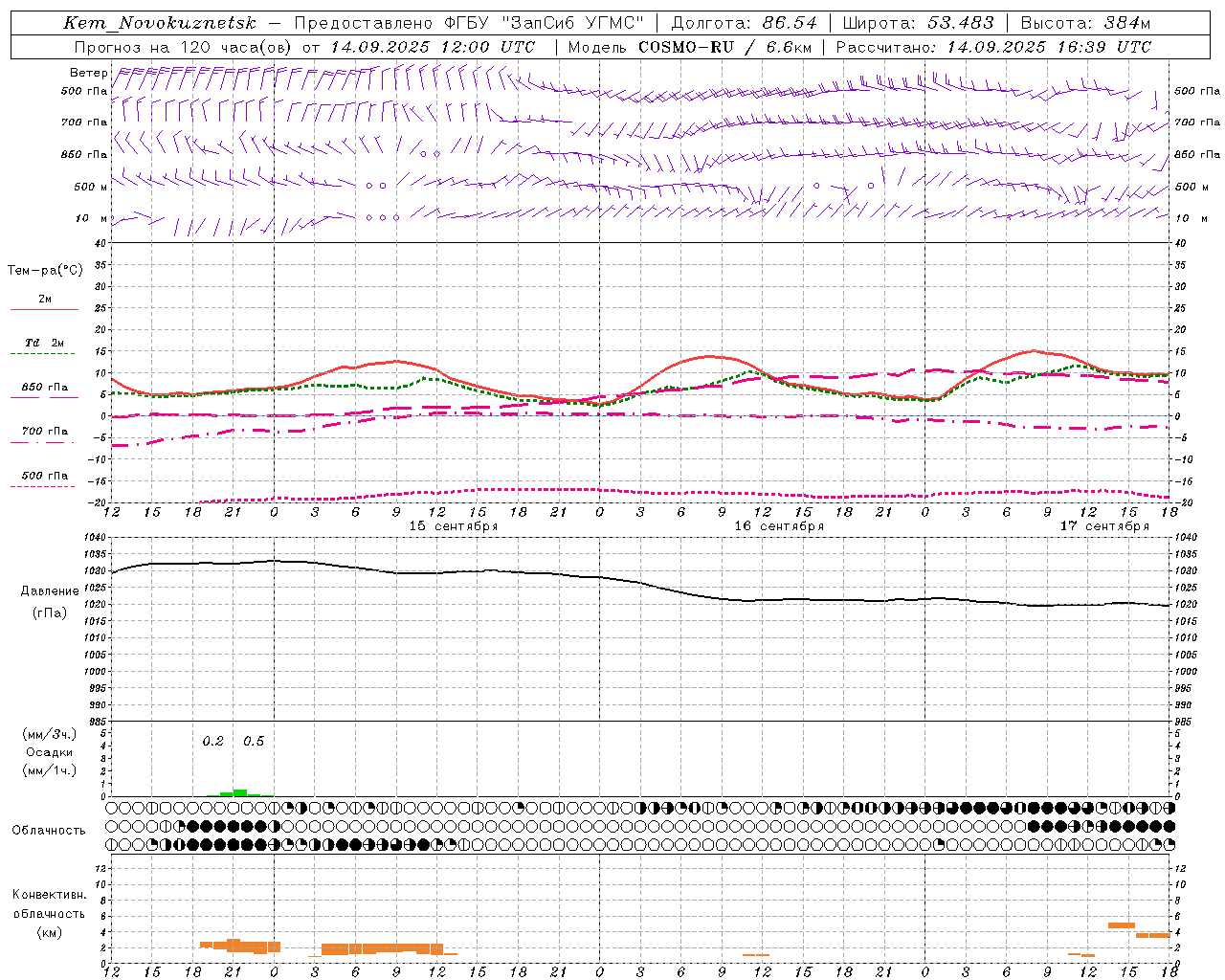This screenshot has height=980, width=1225.
Task: Select the '15 сентября' date label
Action: click(454, 526)
